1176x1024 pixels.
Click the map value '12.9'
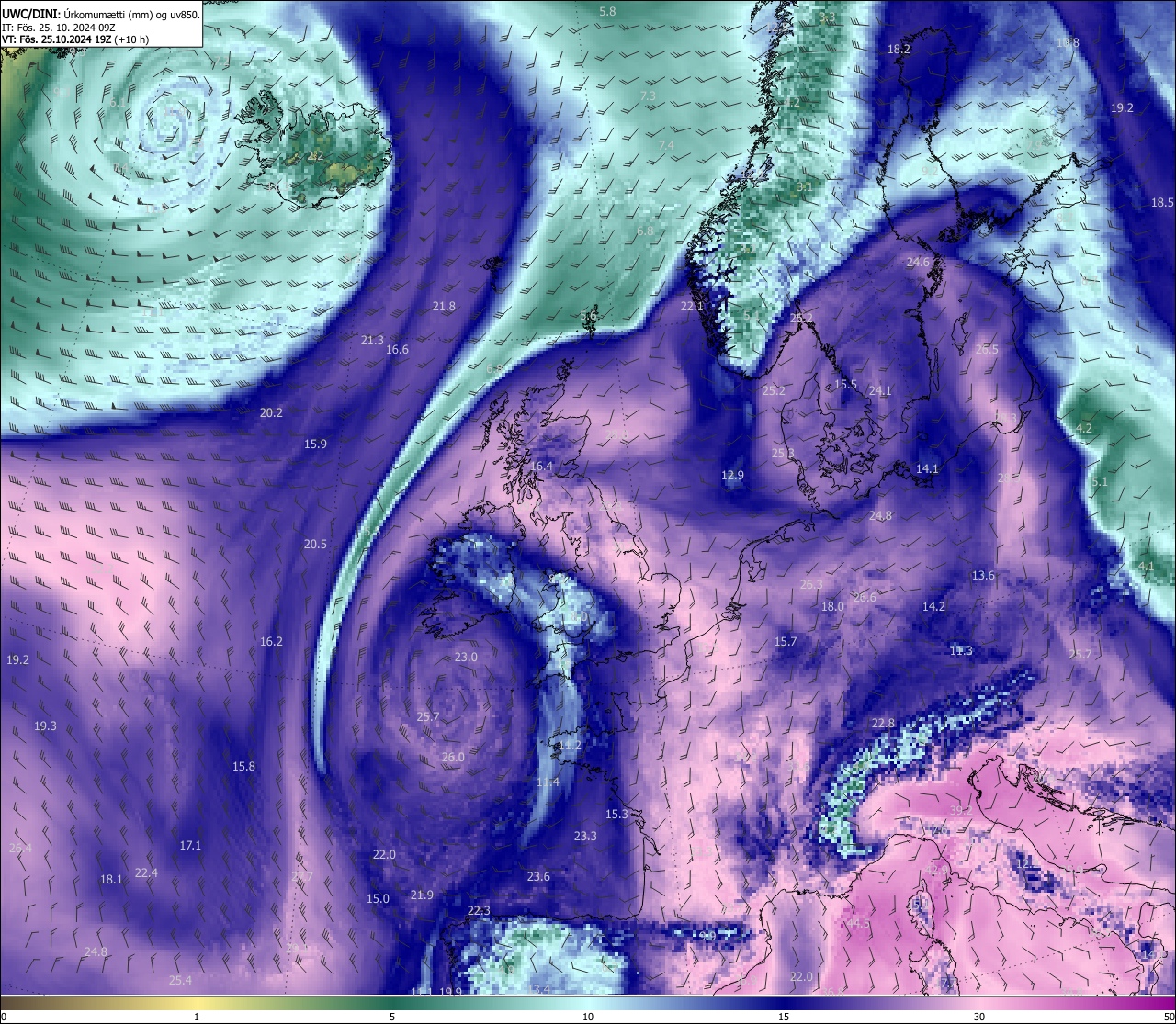(x=732, y=475)
